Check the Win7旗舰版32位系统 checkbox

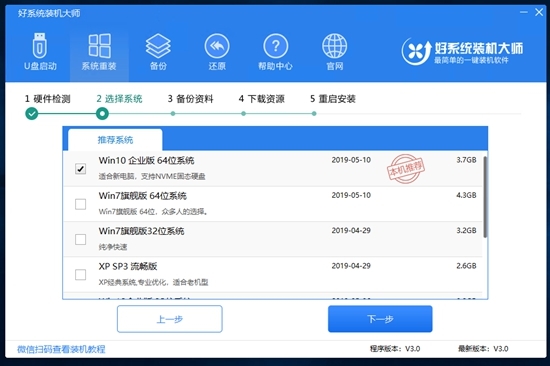tap(81, 239)
